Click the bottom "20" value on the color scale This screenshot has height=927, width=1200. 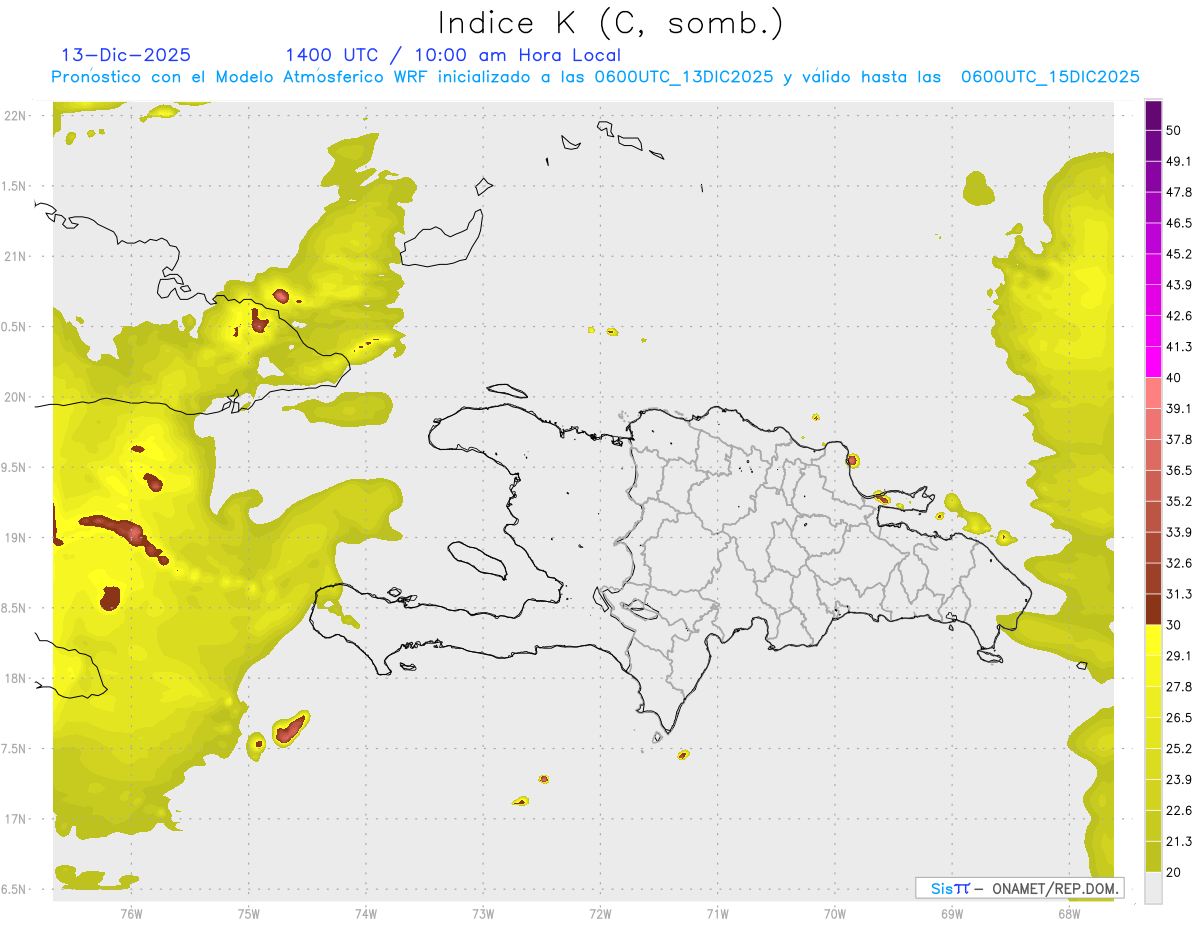tap(1173, 872)
